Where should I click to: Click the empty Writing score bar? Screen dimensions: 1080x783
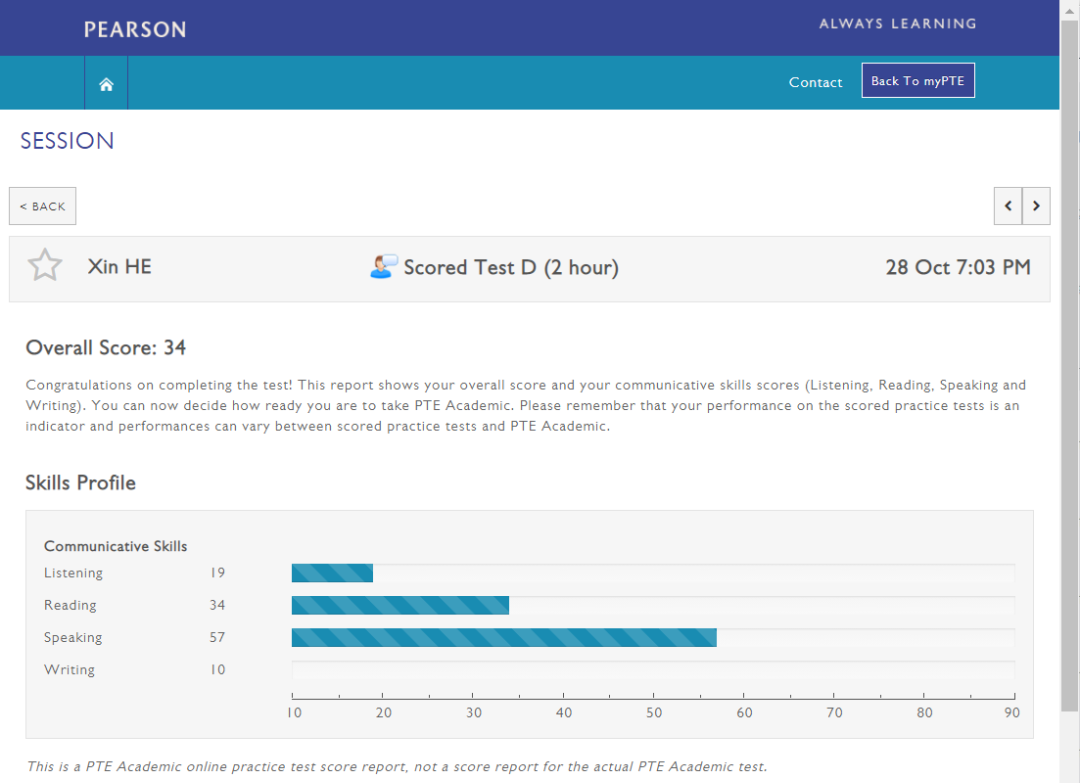(x=653, y=670)
